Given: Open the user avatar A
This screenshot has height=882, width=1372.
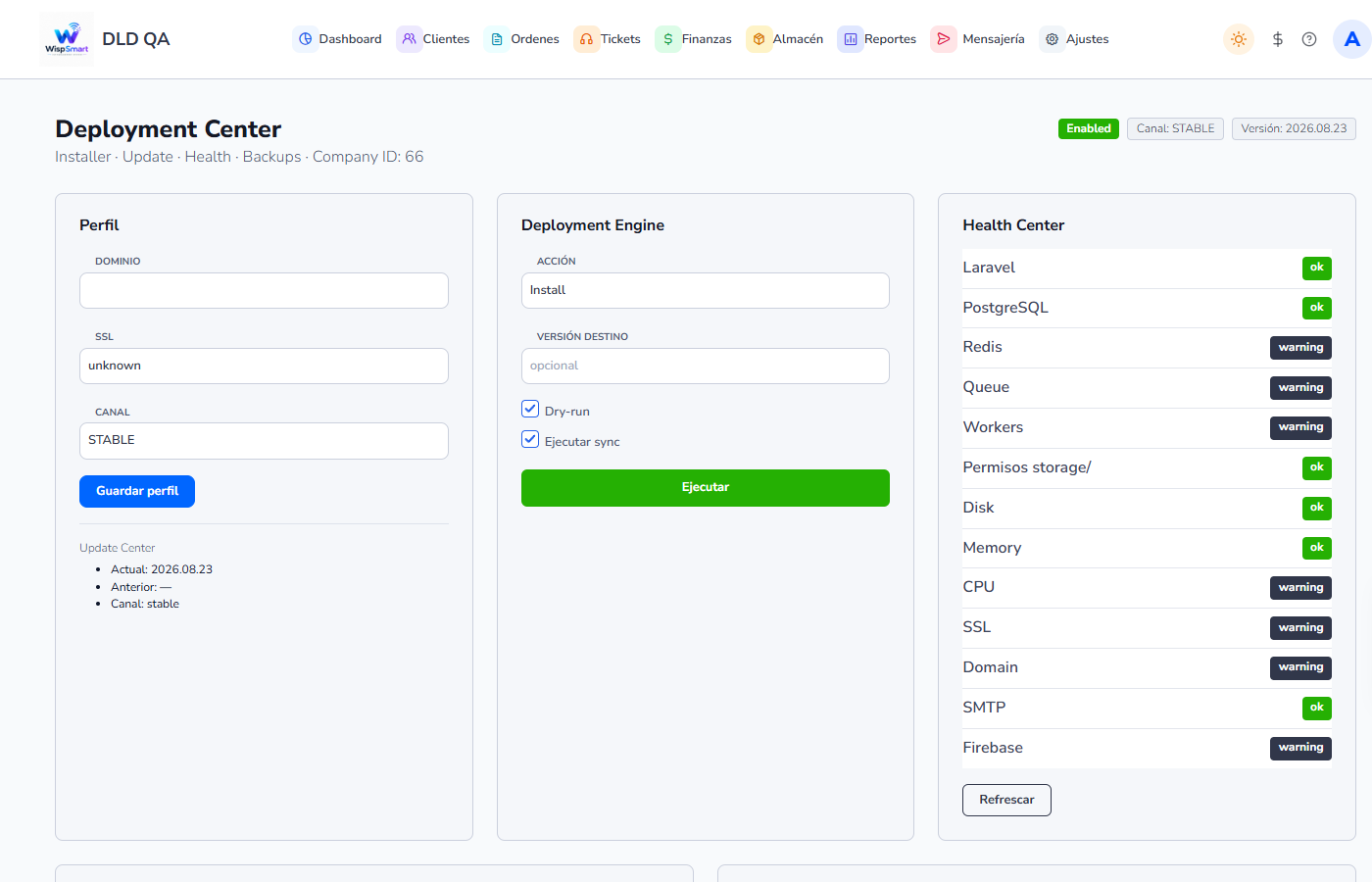Looking at the screenshot, I should tap(1352, 39).
